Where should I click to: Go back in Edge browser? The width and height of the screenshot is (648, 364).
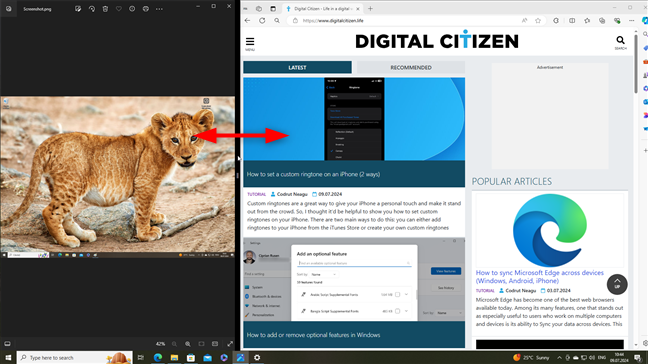coord(248,21)
